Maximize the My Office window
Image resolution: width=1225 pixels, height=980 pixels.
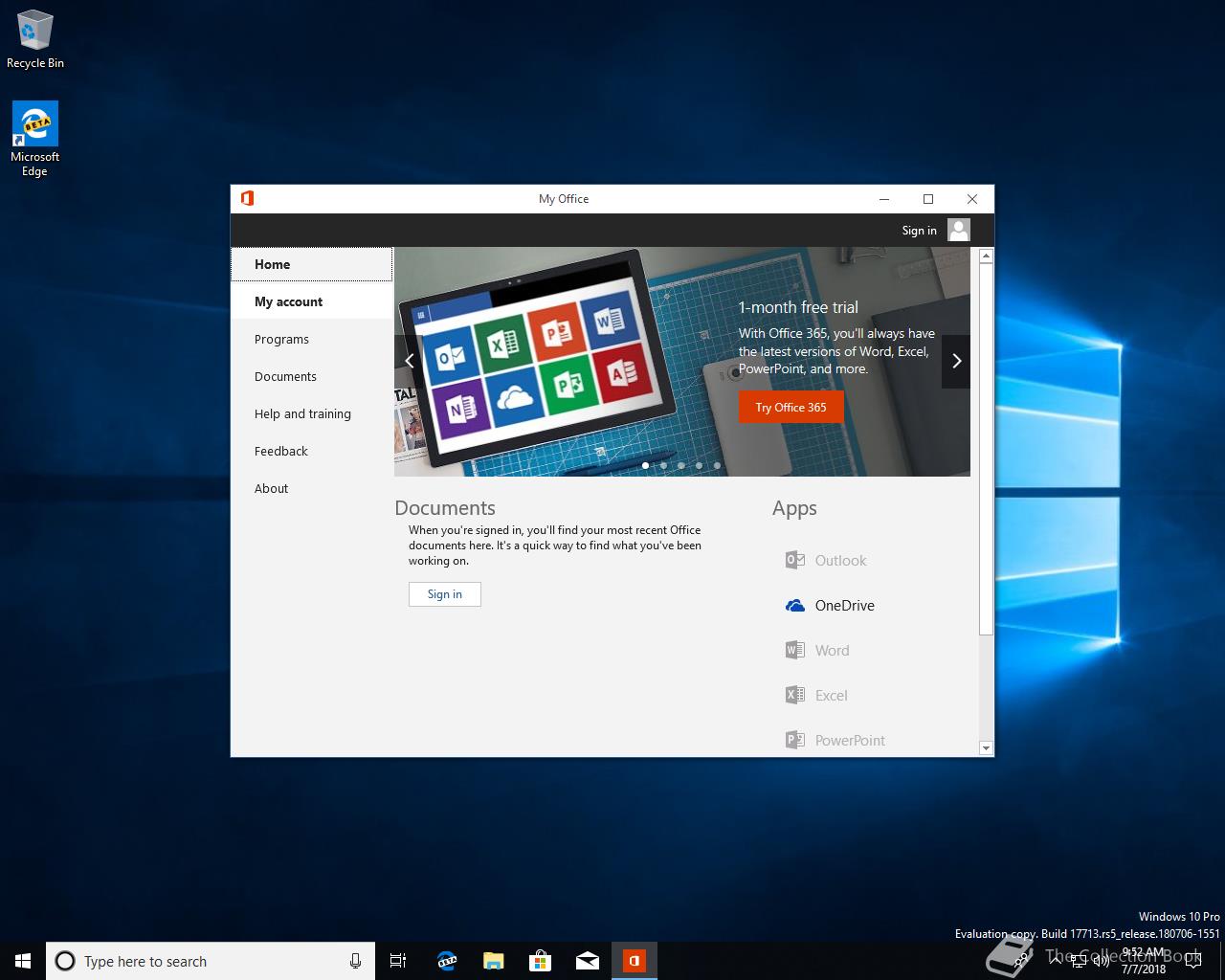(928, 199)
